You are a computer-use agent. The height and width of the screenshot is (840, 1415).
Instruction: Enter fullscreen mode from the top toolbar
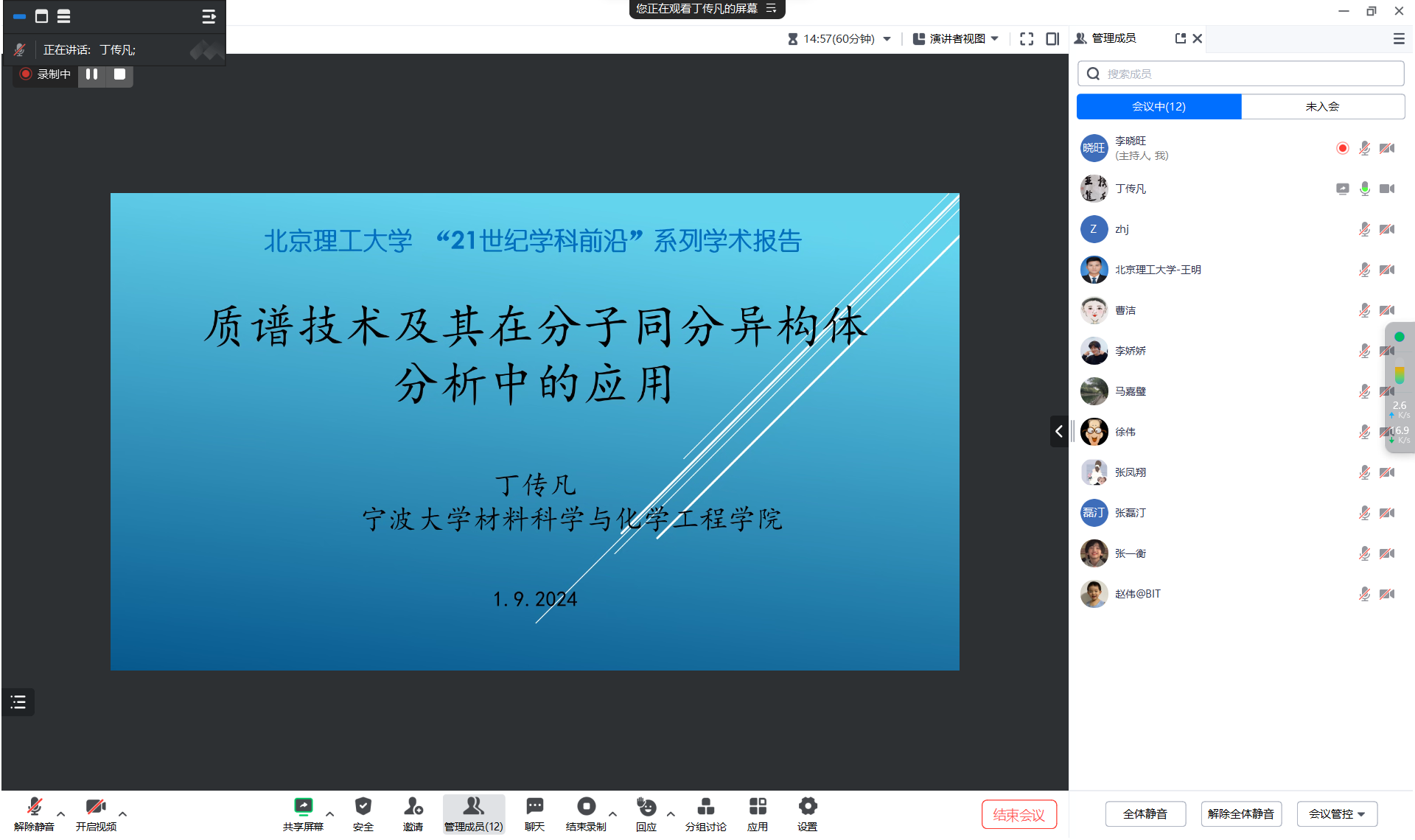[x=1026, y=38]
